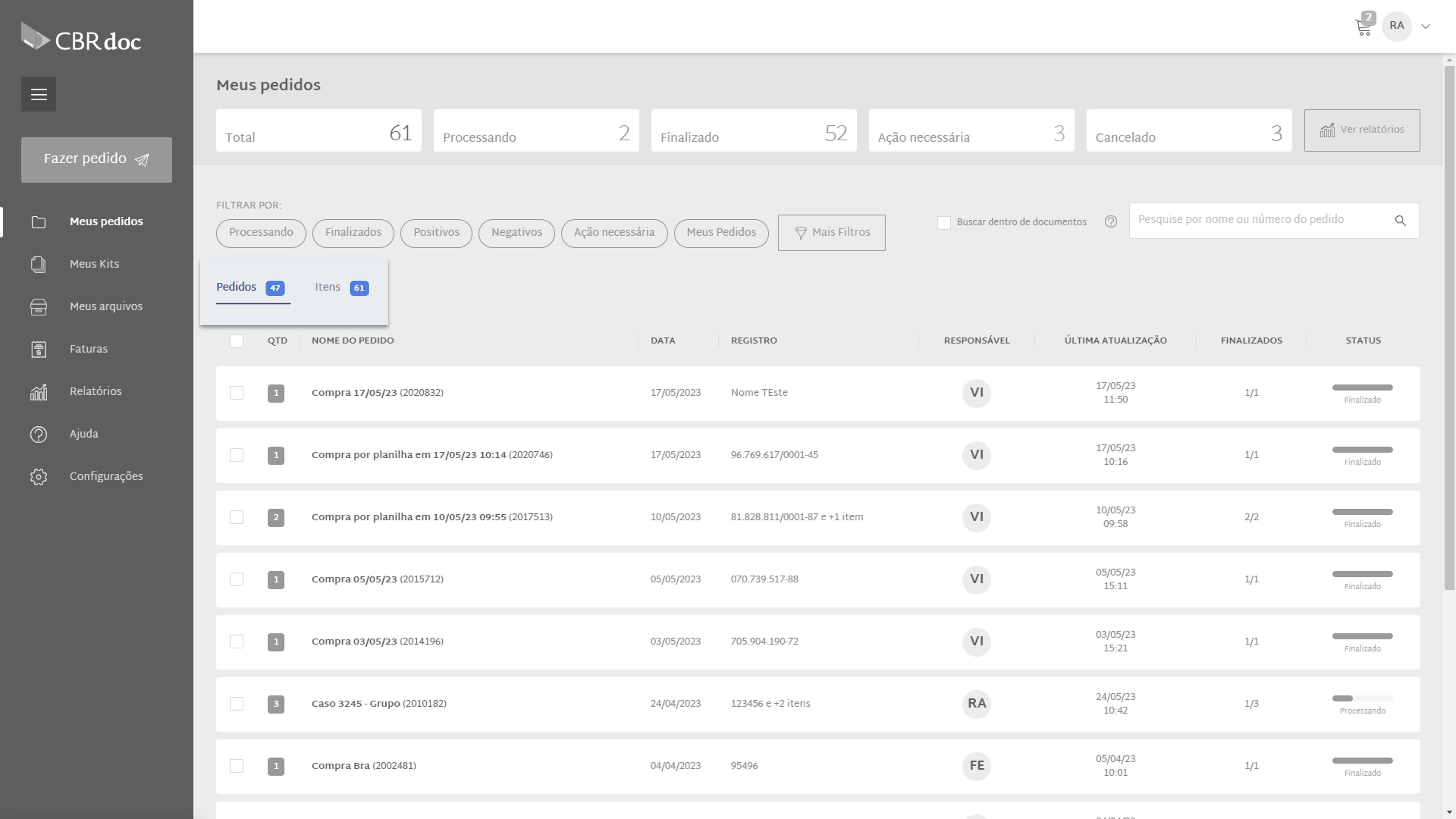
Task: Click the Relatórios chart icon
Action: (x=38, y=392)
